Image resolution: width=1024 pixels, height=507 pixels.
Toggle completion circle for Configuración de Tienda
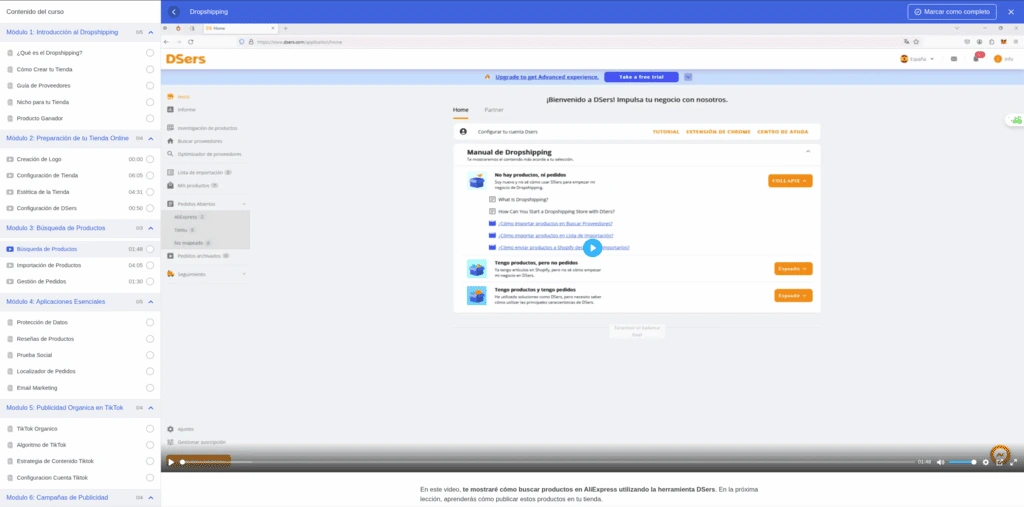(150, 175)
